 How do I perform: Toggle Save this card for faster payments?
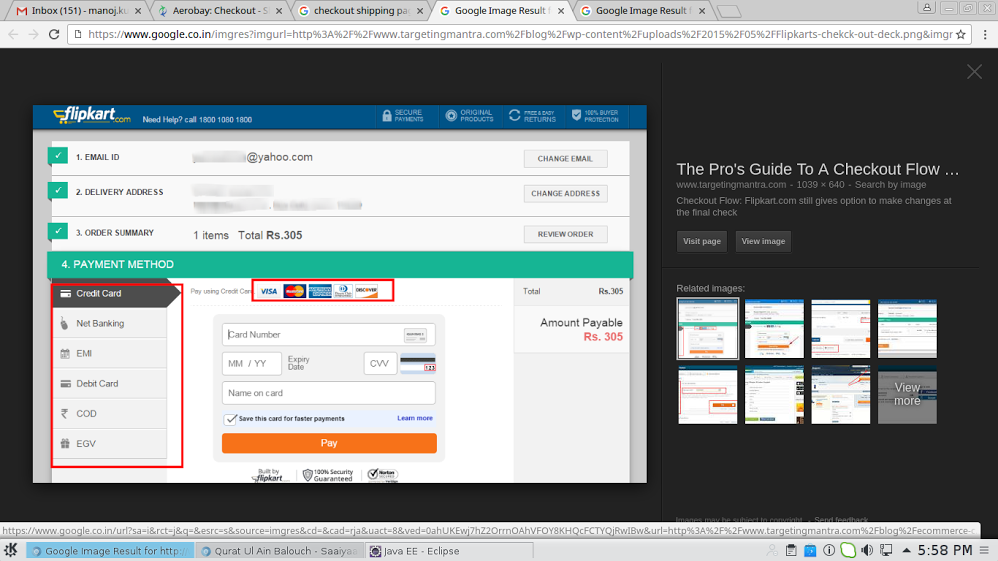click(230, 419)
